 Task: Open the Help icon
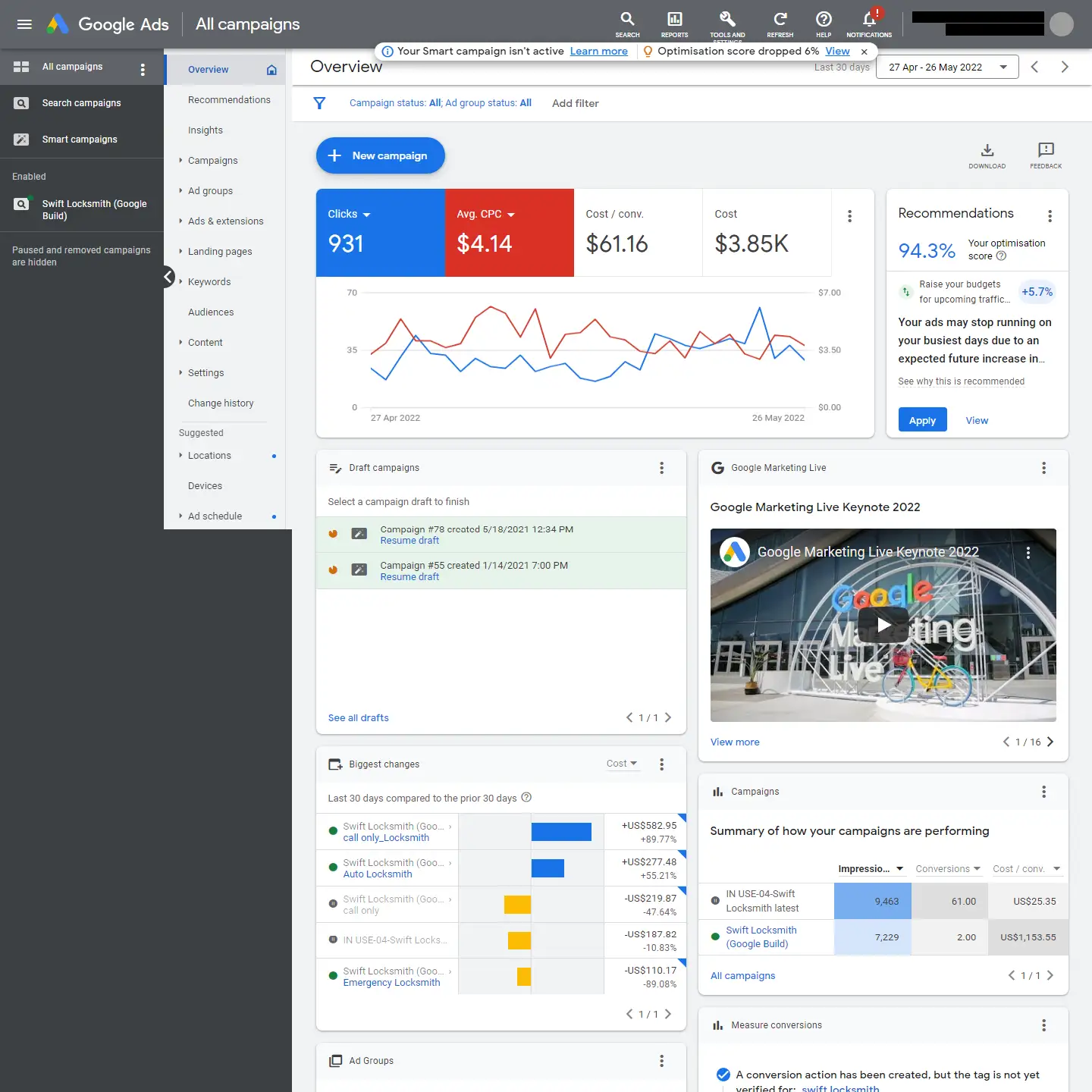tap(824, 24)
